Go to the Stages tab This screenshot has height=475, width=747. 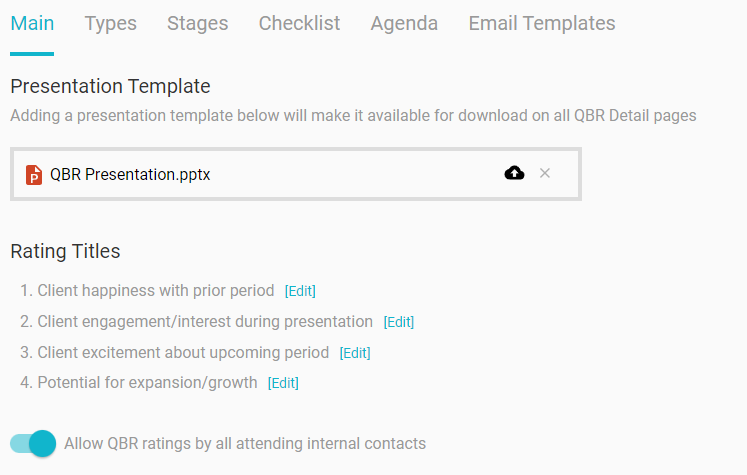point(197,23)
